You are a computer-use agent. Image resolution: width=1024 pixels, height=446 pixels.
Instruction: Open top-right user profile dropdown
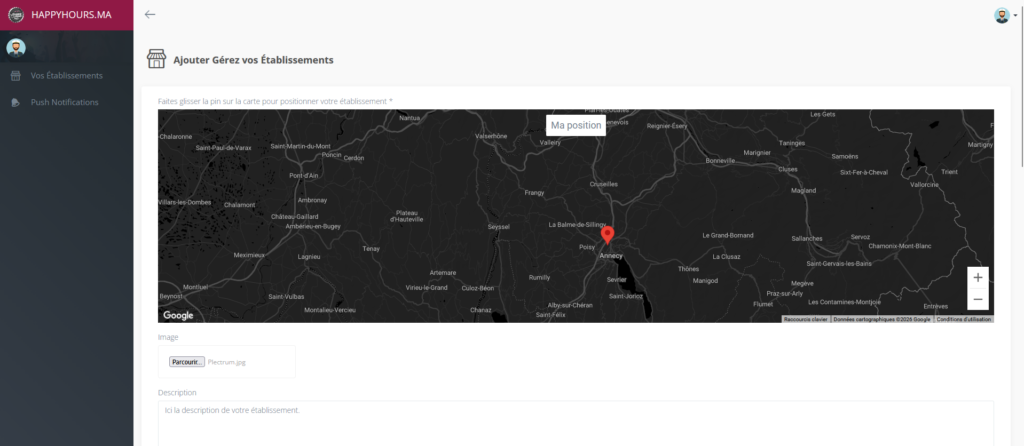(1003, 15)
